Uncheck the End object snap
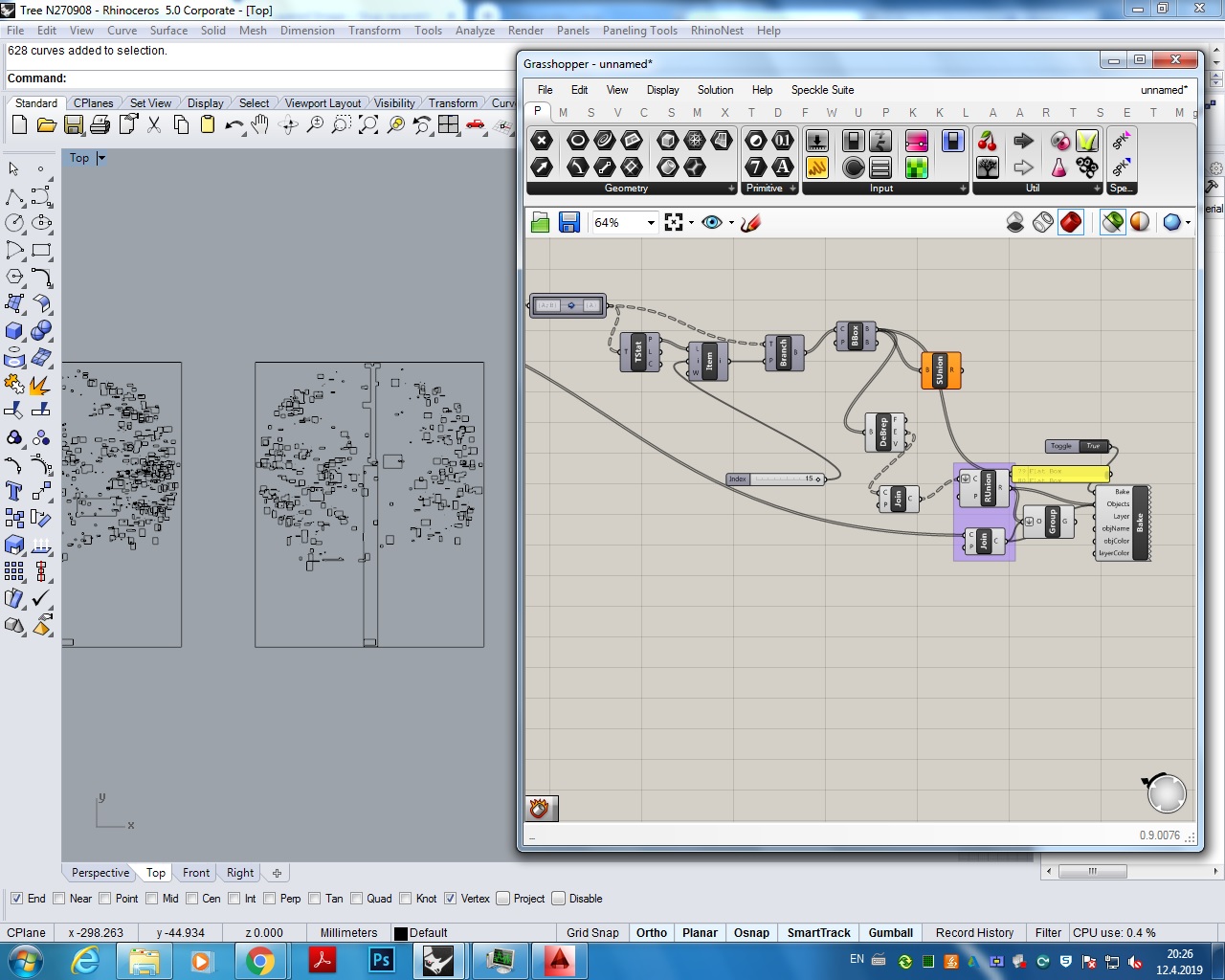This screenshot has height=980, width=1225. [16, 899]
